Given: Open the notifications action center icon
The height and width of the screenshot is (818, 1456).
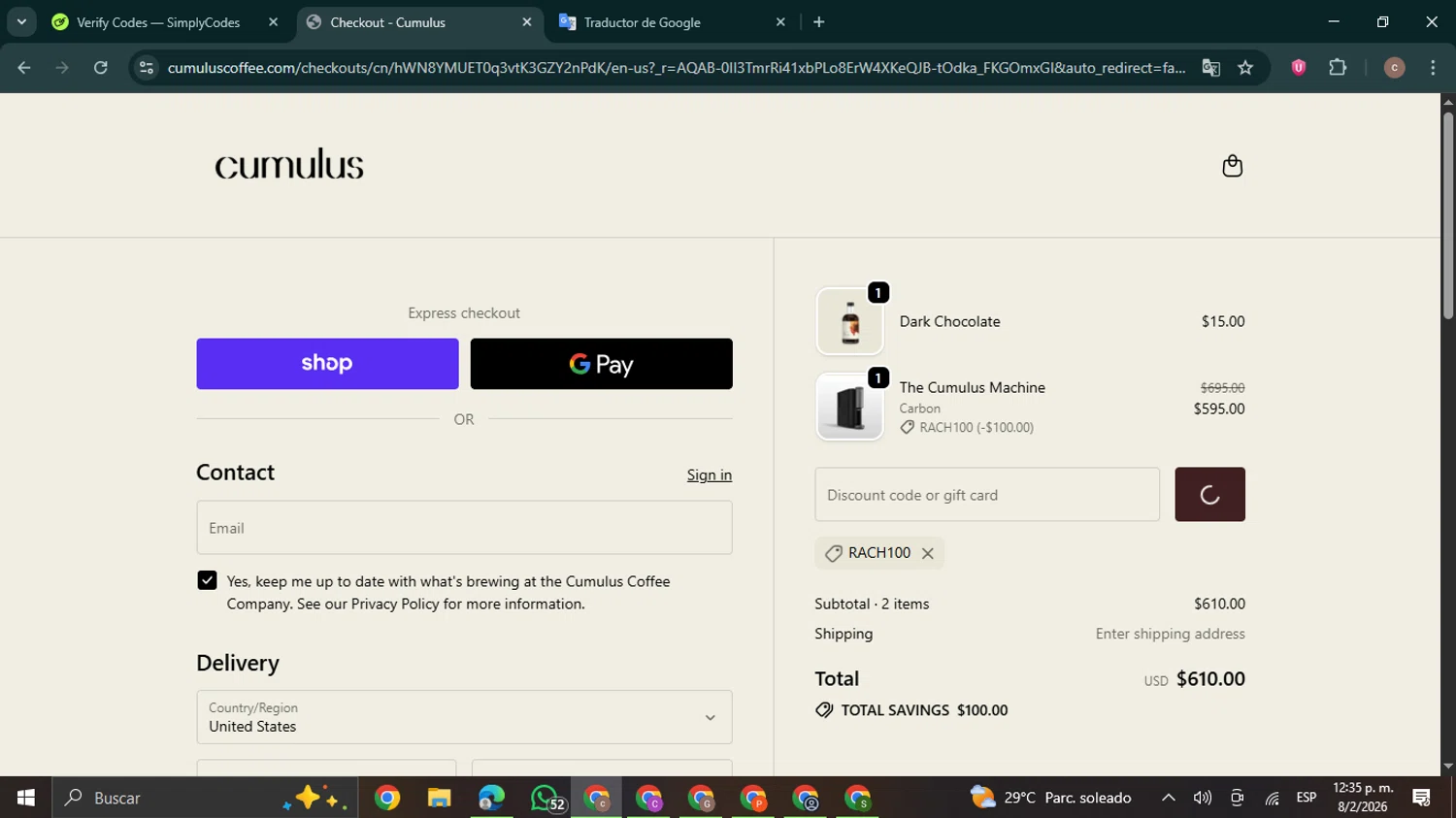Looking at the screenshot, I should click(x=1421, y=798).
